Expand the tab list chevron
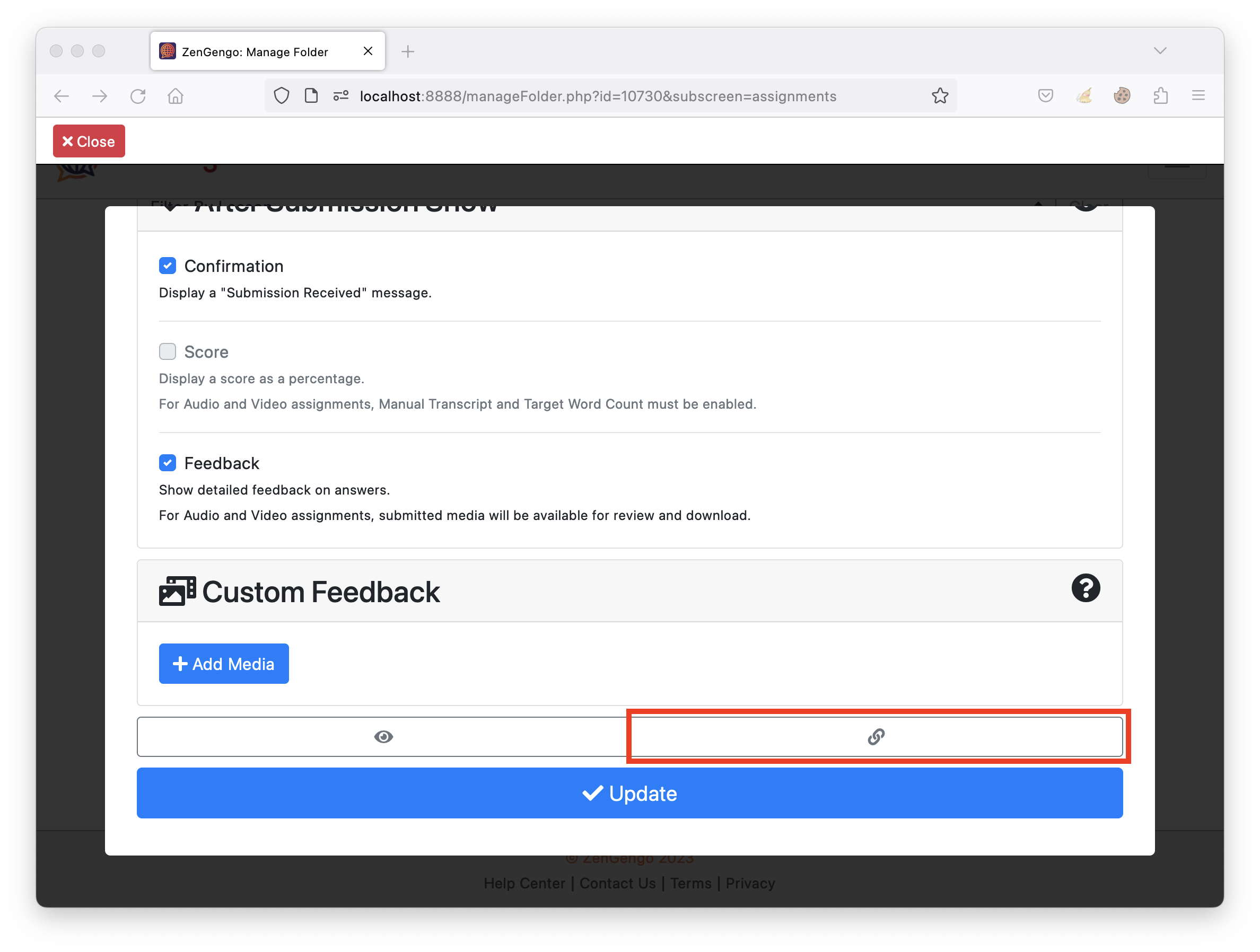 [1160, 51]
